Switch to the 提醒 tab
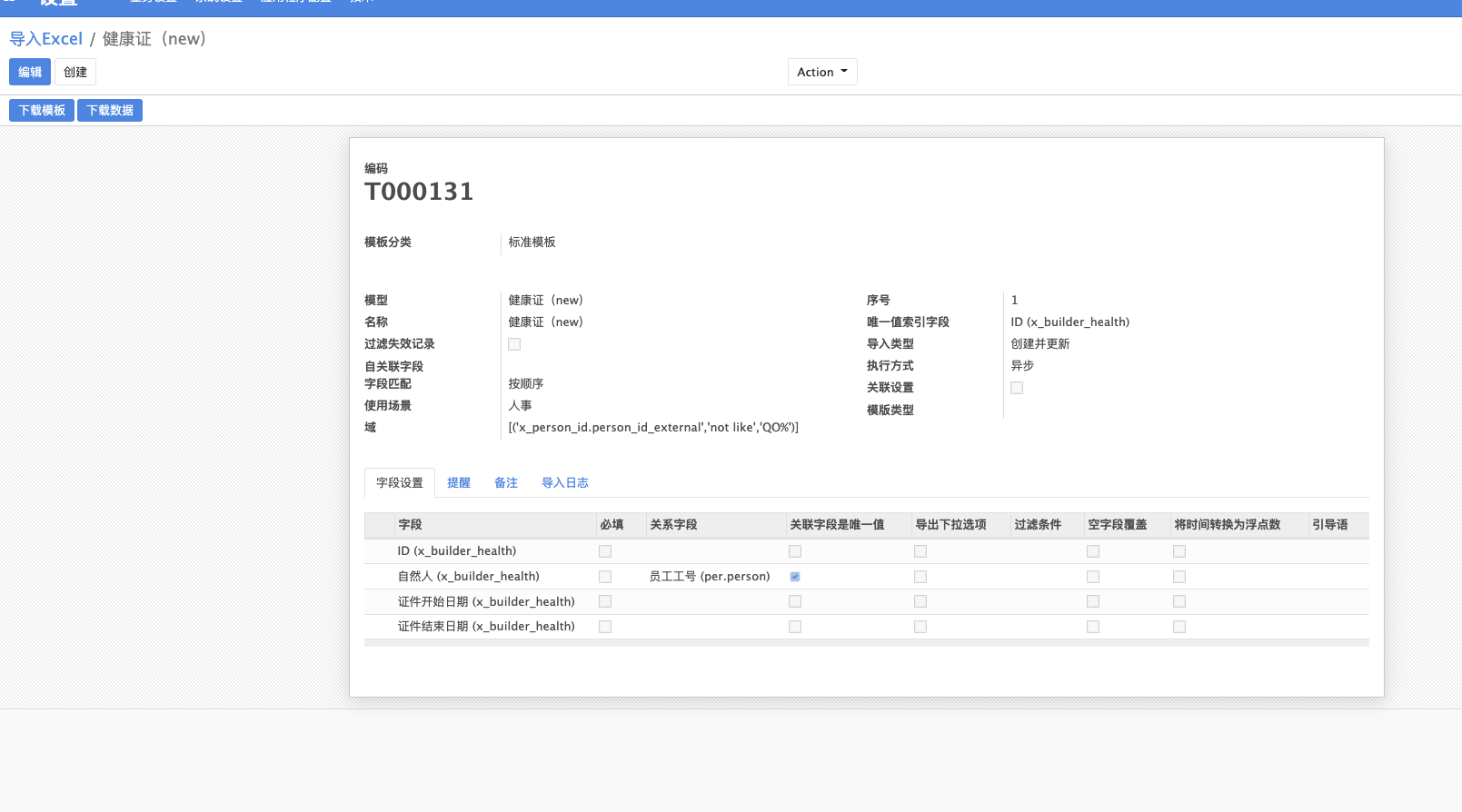 (459, 482)
